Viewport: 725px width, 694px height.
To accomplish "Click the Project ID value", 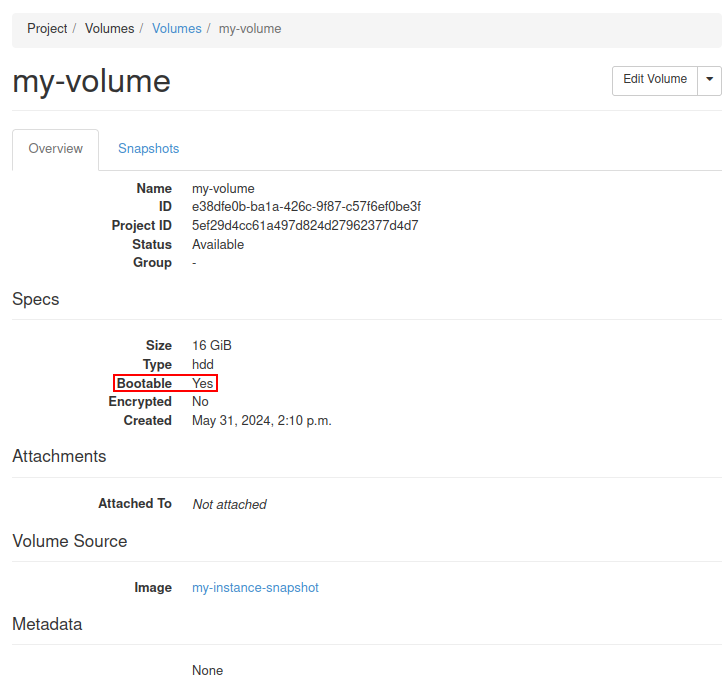I will coord(305,226).
